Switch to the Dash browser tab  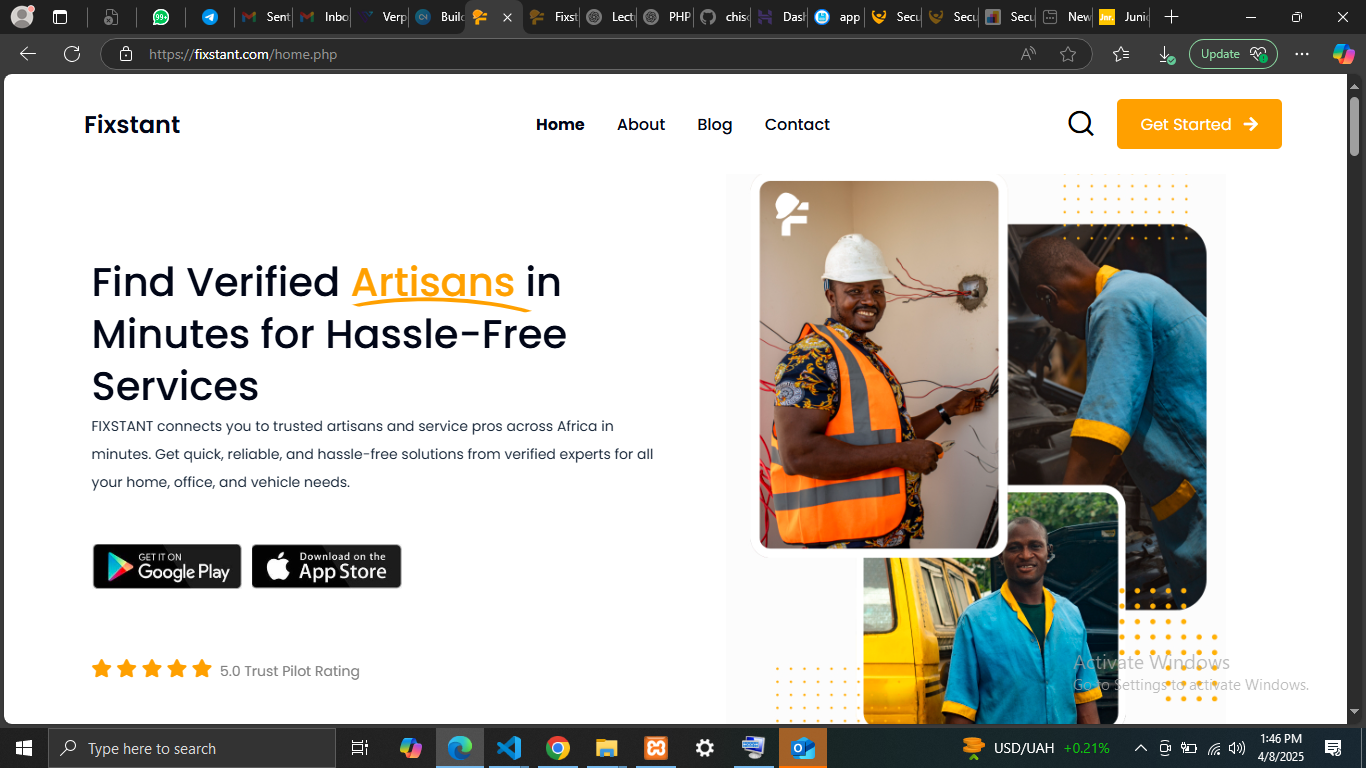click(781, 17)
